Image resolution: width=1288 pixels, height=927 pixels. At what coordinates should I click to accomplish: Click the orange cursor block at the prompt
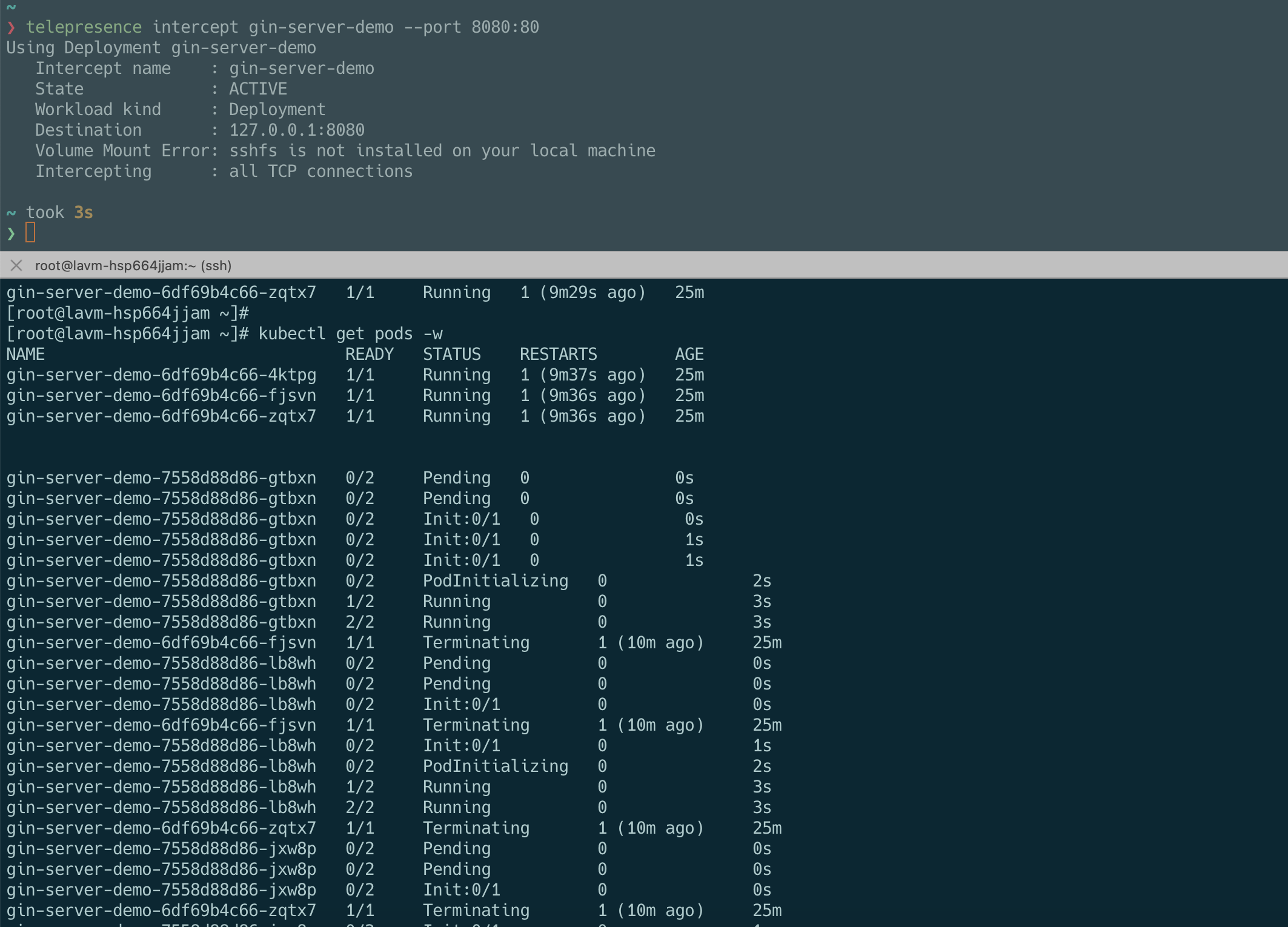(30, 233)
